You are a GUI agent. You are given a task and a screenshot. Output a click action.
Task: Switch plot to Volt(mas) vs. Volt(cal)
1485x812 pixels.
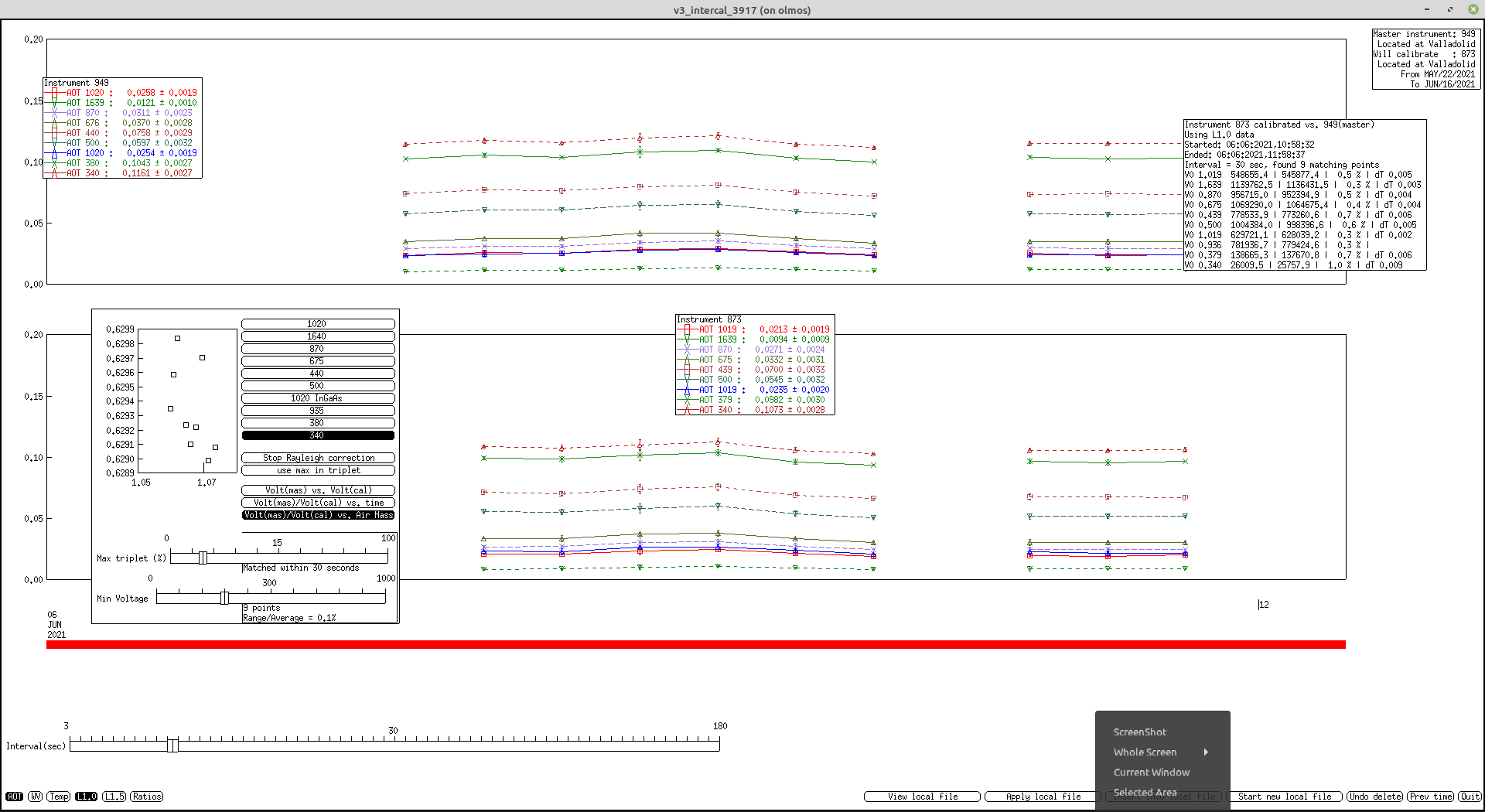318,490
